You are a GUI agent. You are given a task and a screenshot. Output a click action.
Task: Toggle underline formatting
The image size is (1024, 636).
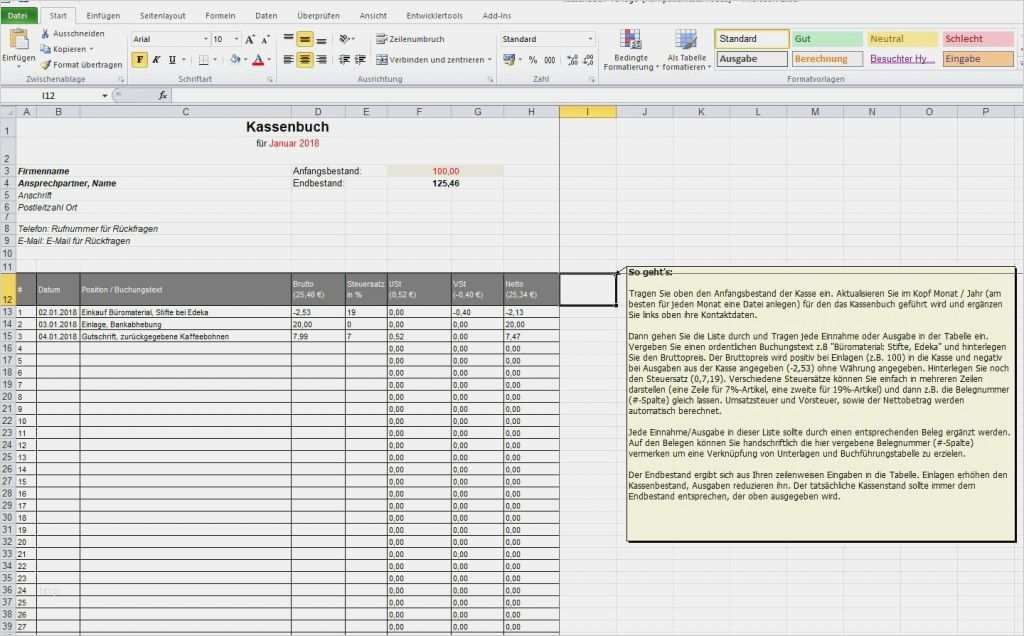(170, 59)
